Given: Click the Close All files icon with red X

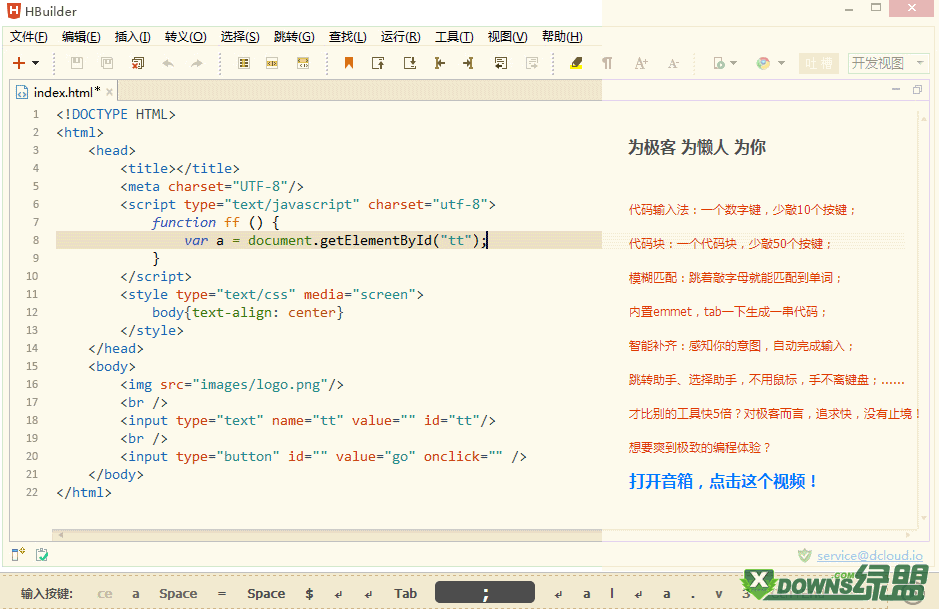Looking at the screenshot, I should [138, 63].
